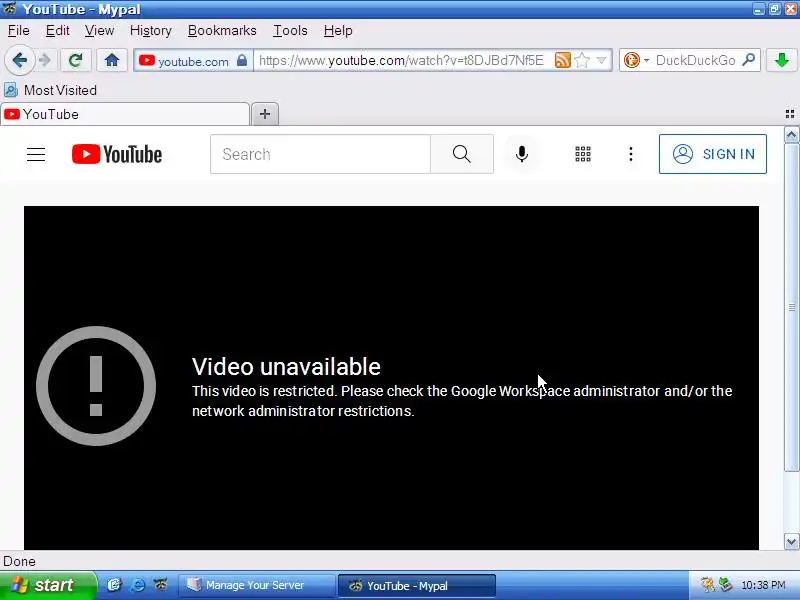Open the Windows start menu

pyautogui.click(x=47, y=585)
